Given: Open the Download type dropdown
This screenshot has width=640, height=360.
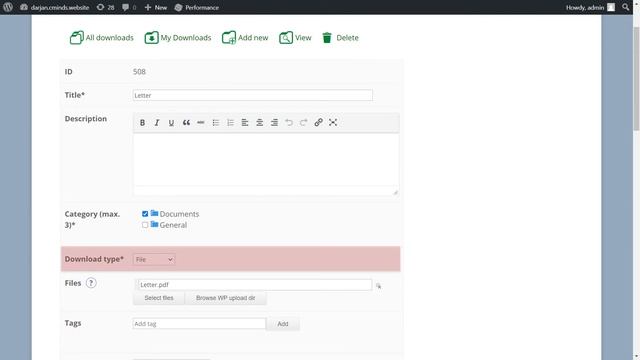Looking at the screenshot, I should (154, 259).
